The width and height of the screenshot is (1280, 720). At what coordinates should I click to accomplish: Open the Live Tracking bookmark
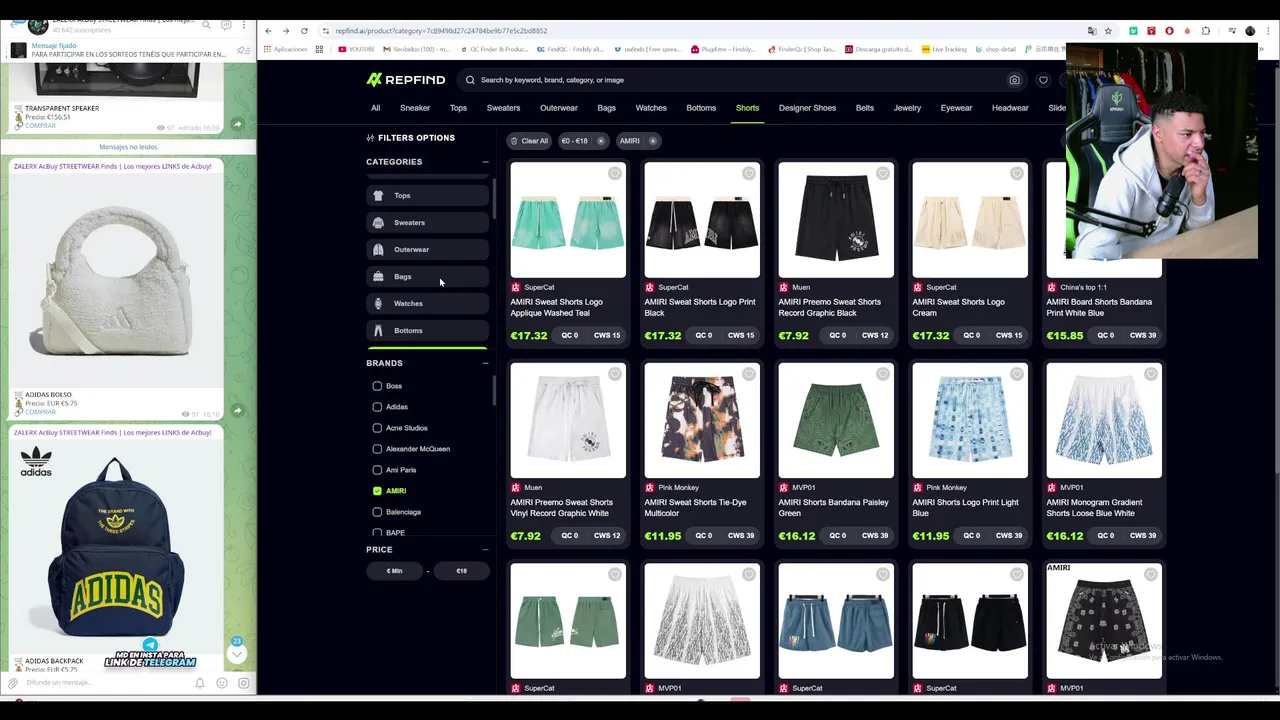coord(945,49)
